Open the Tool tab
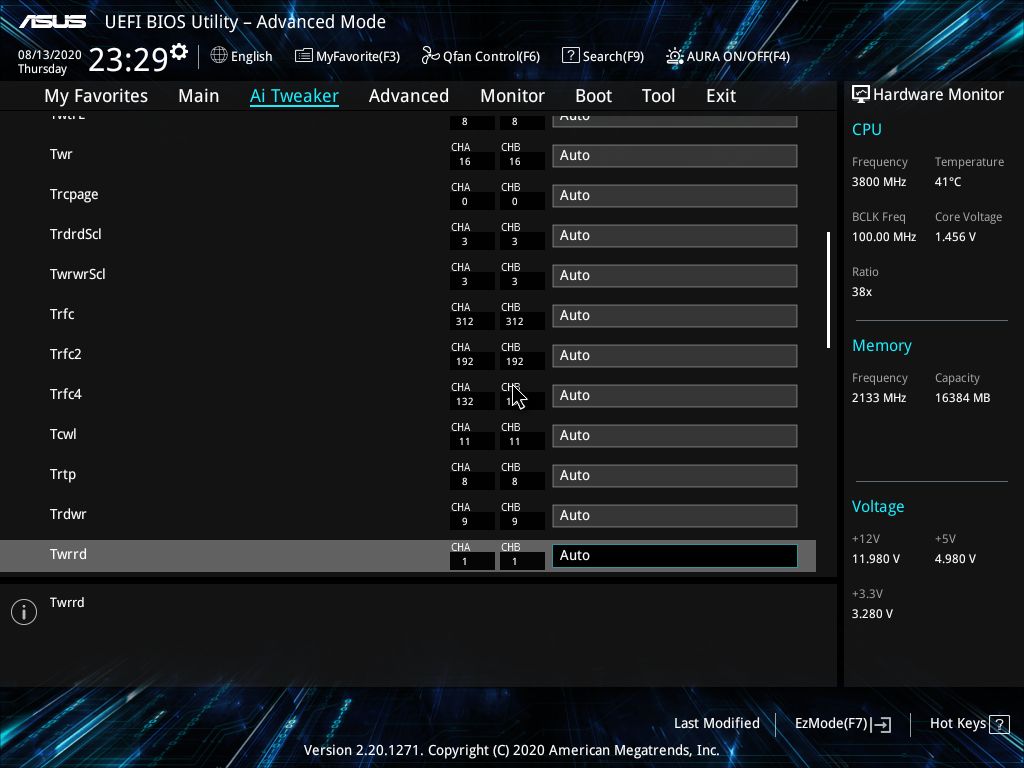This screenshot has width=1024, height=768. 658,96
